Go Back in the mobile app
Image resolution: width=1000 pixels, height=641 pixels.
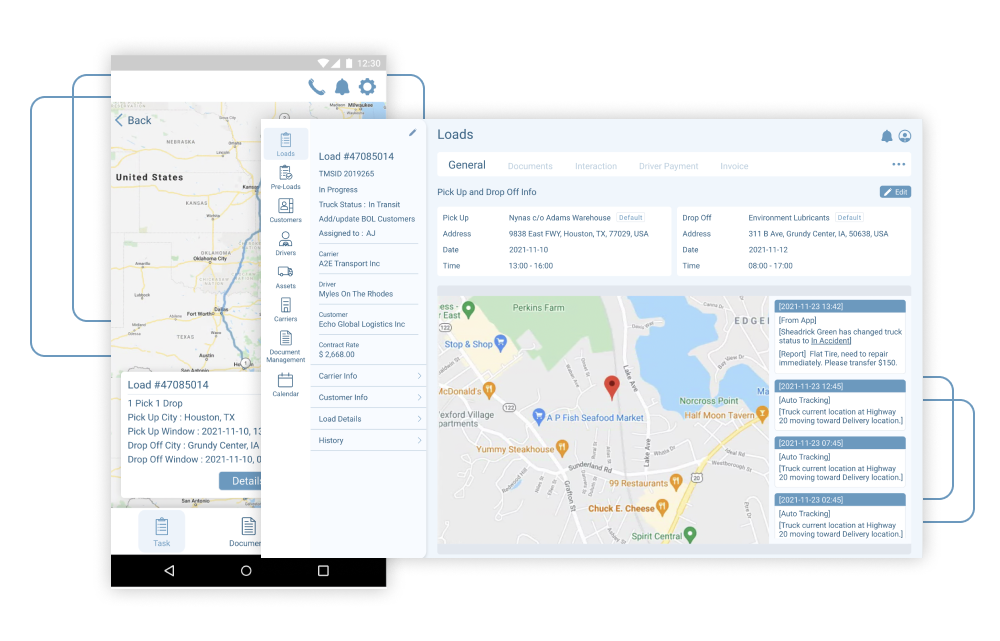coord(133,120)
